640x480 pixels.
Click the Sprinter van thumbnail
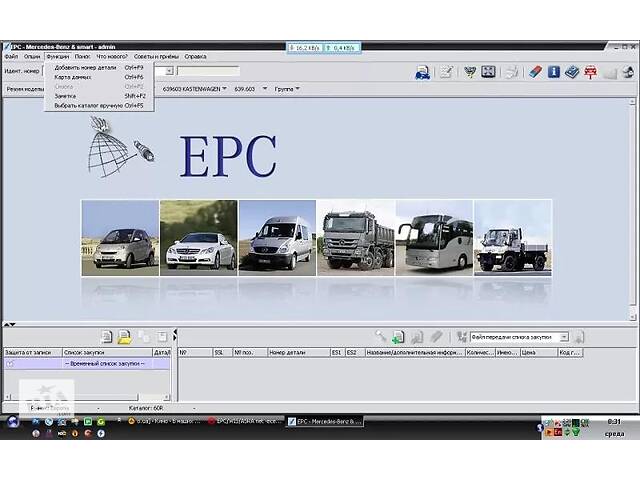coord(278,238)
